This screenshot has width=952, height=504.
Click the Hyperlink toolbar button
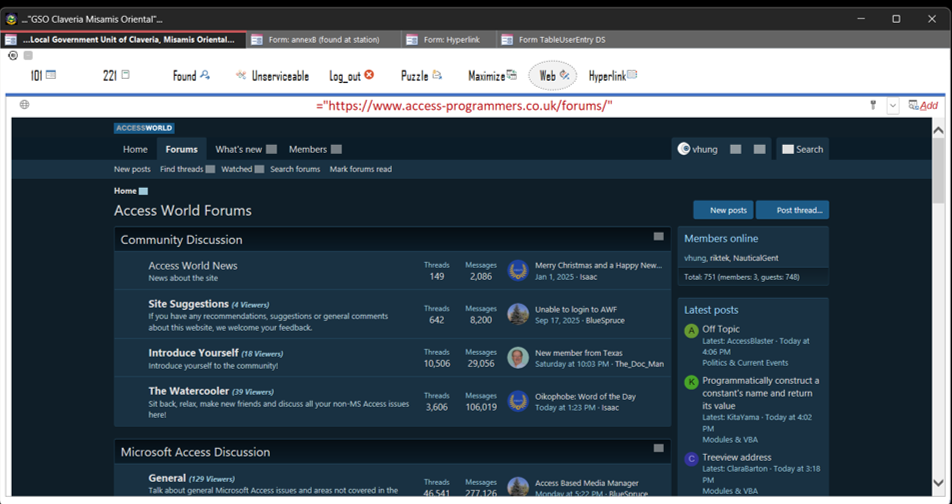pos(613,76)
